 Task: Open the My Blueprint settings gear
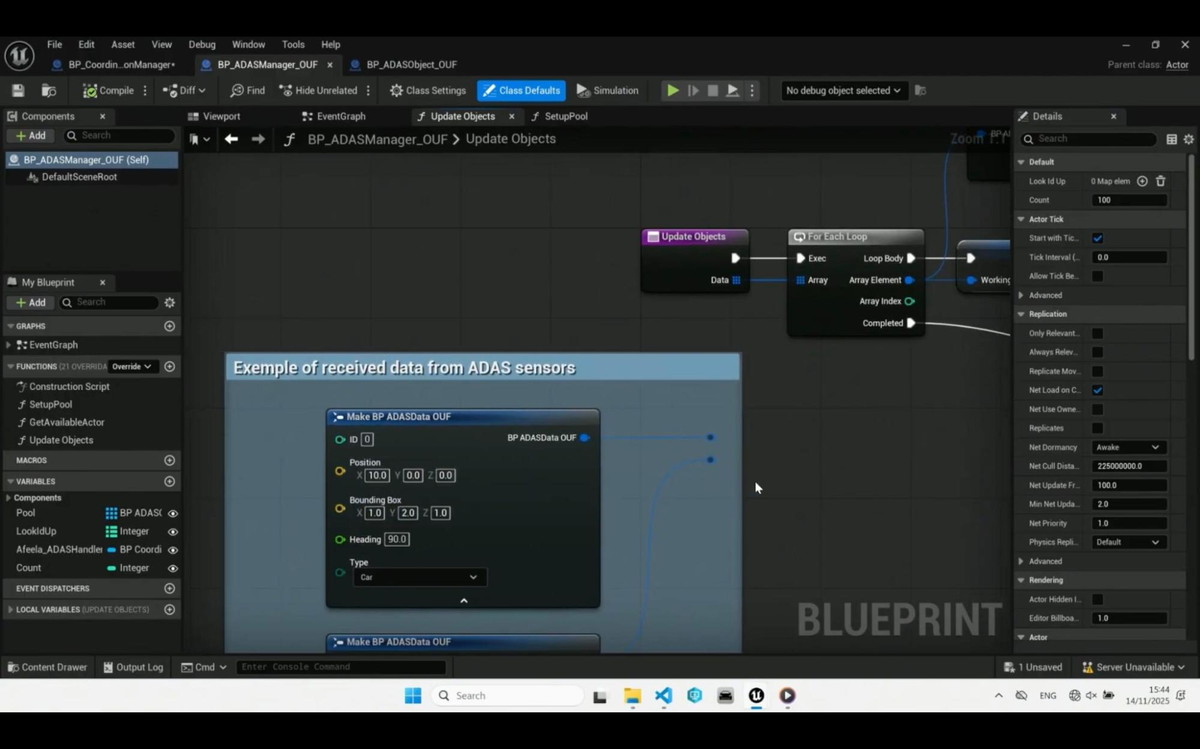click(169, 302)
